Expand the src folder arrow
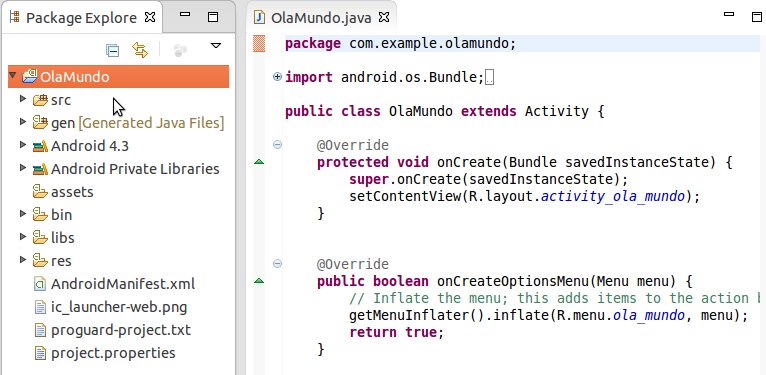 click(x=22, y=99)
